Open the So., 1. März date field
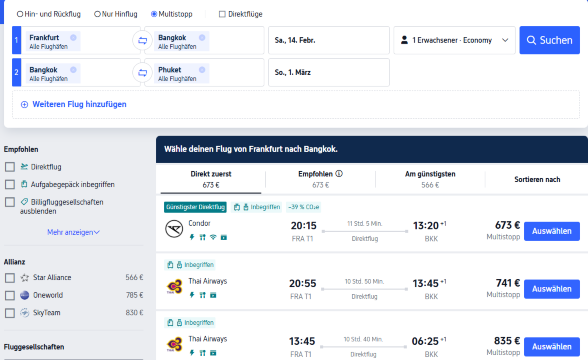The width and height of the screenshot is (588, 360). [329, 72]
